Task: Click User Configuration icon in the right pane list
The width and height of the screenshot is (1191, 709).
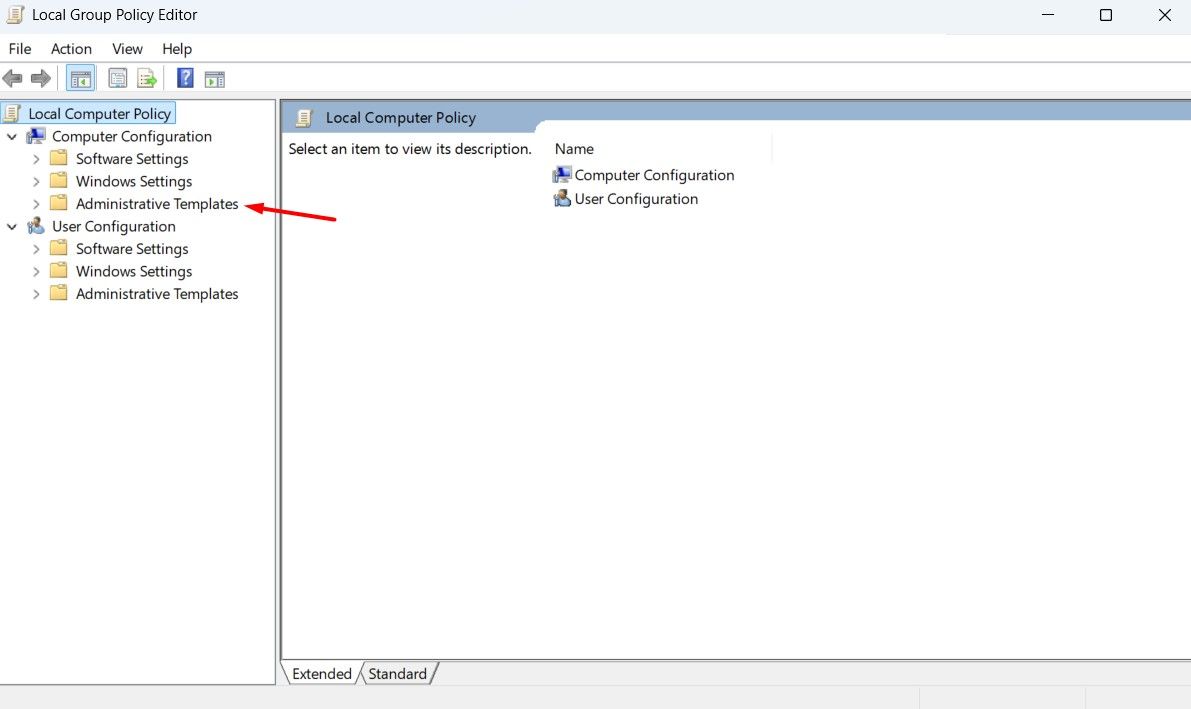Action: [x=562, y=198]
